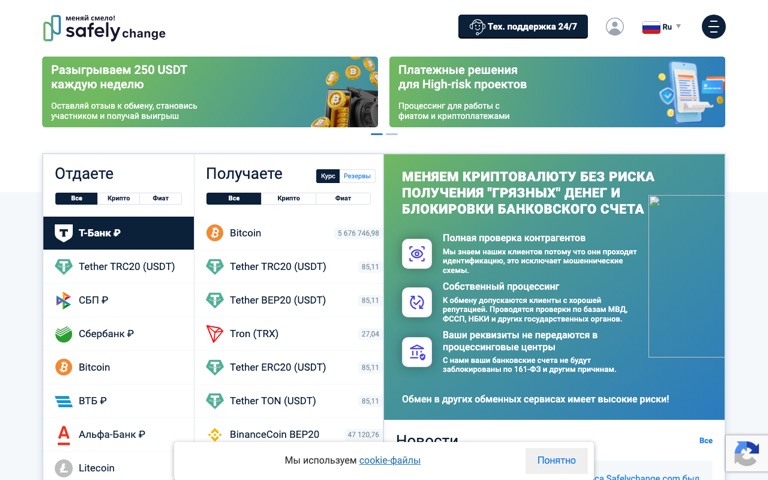This screenshot has height=480, width=768.
Task: Select Tether ERC20 (USDT) to receive
Action: click(x=289, y=367)
